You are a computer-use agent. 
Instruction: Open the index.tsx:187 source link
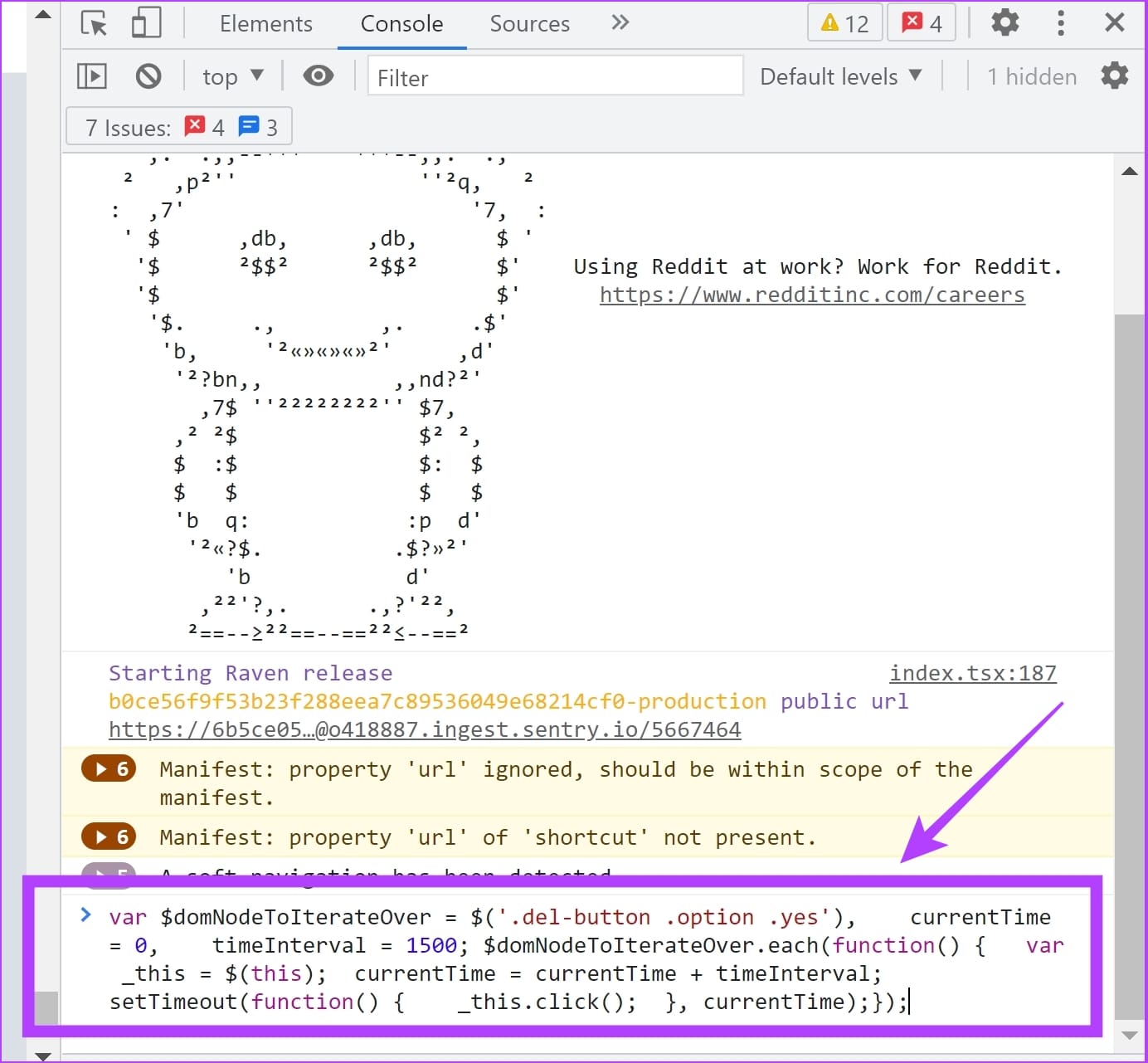(x=973, y=673)
